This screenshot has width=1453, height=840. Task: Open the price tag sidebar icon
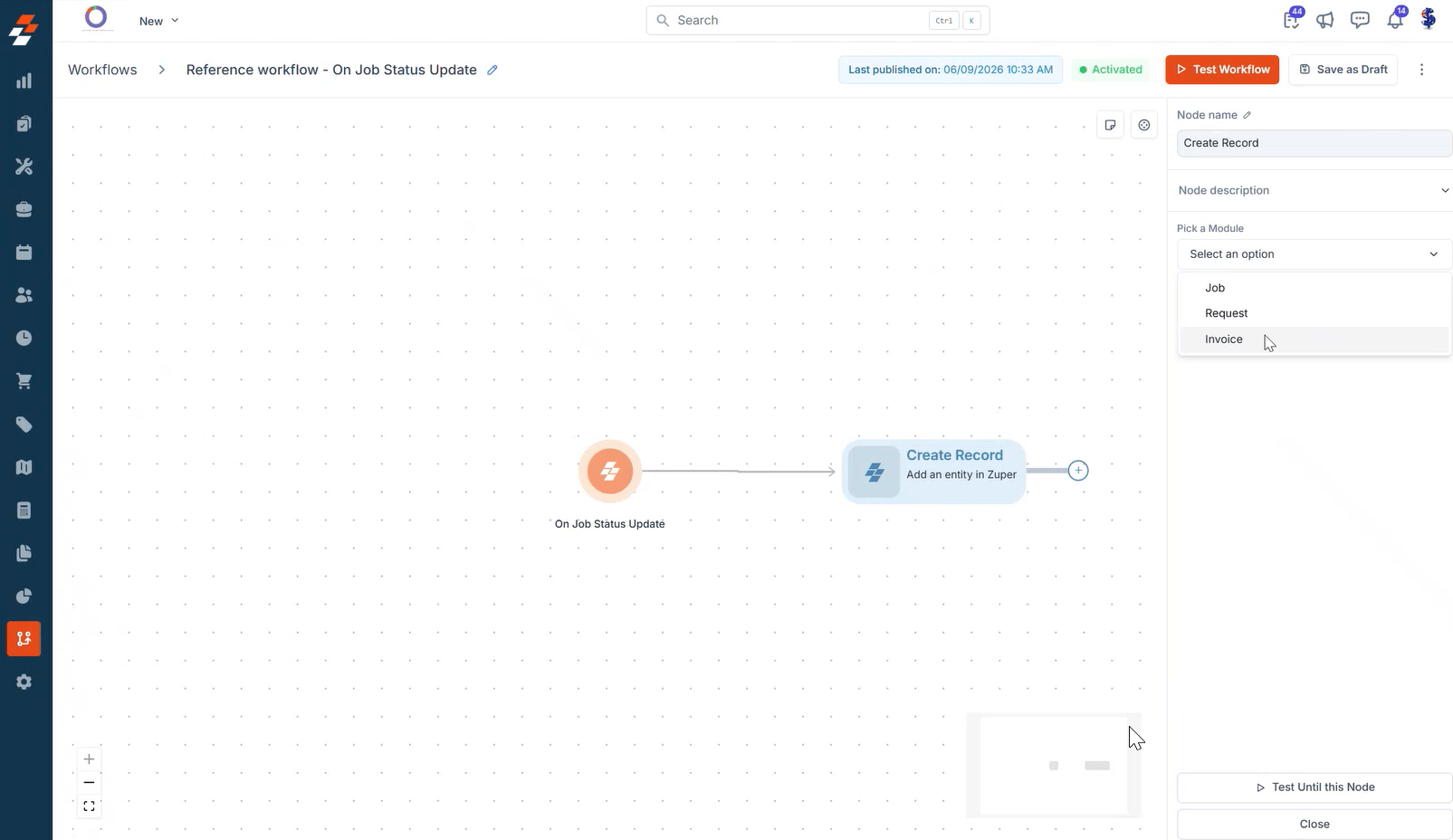(24, 425)
